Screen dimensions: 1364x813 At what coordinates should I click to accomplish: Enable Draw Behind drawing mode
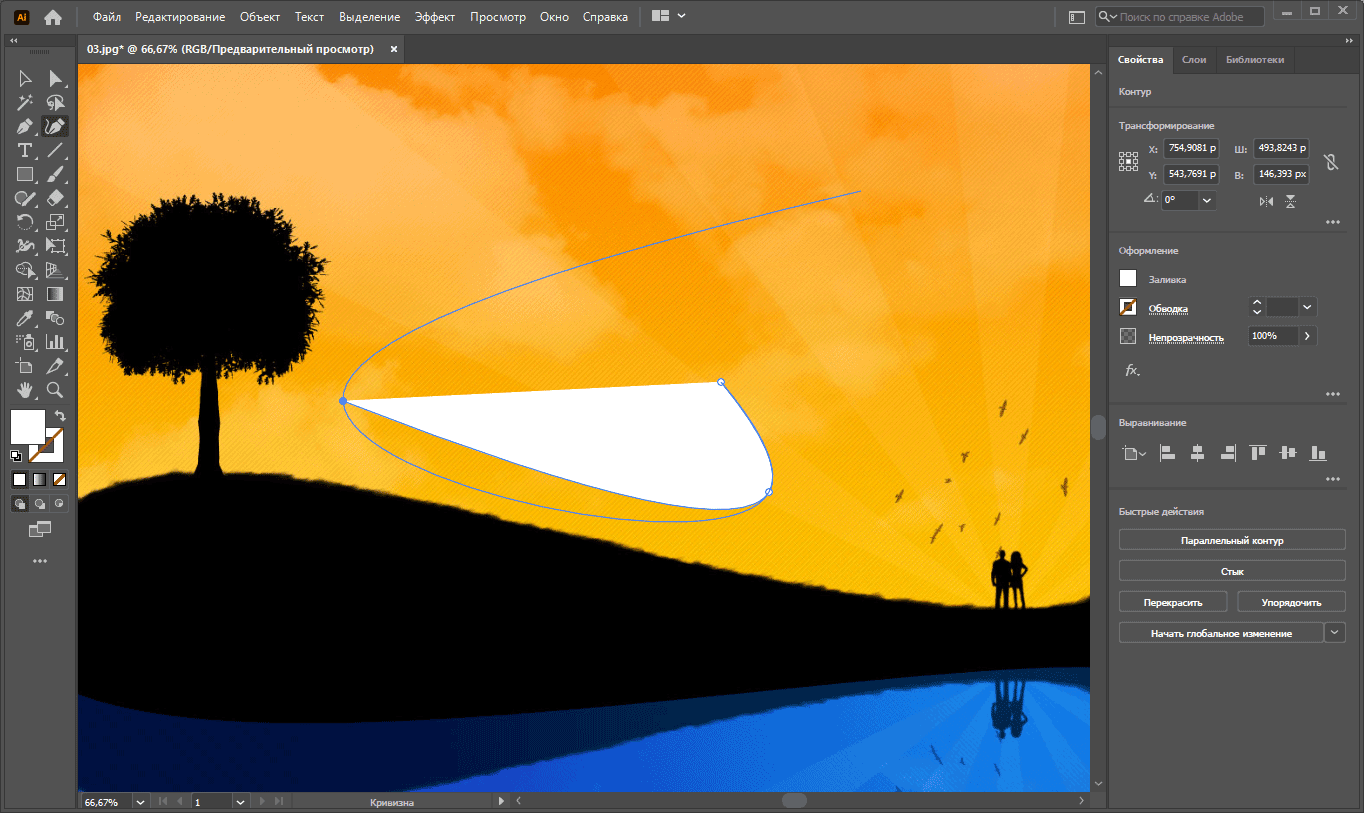tap(39, 503)
